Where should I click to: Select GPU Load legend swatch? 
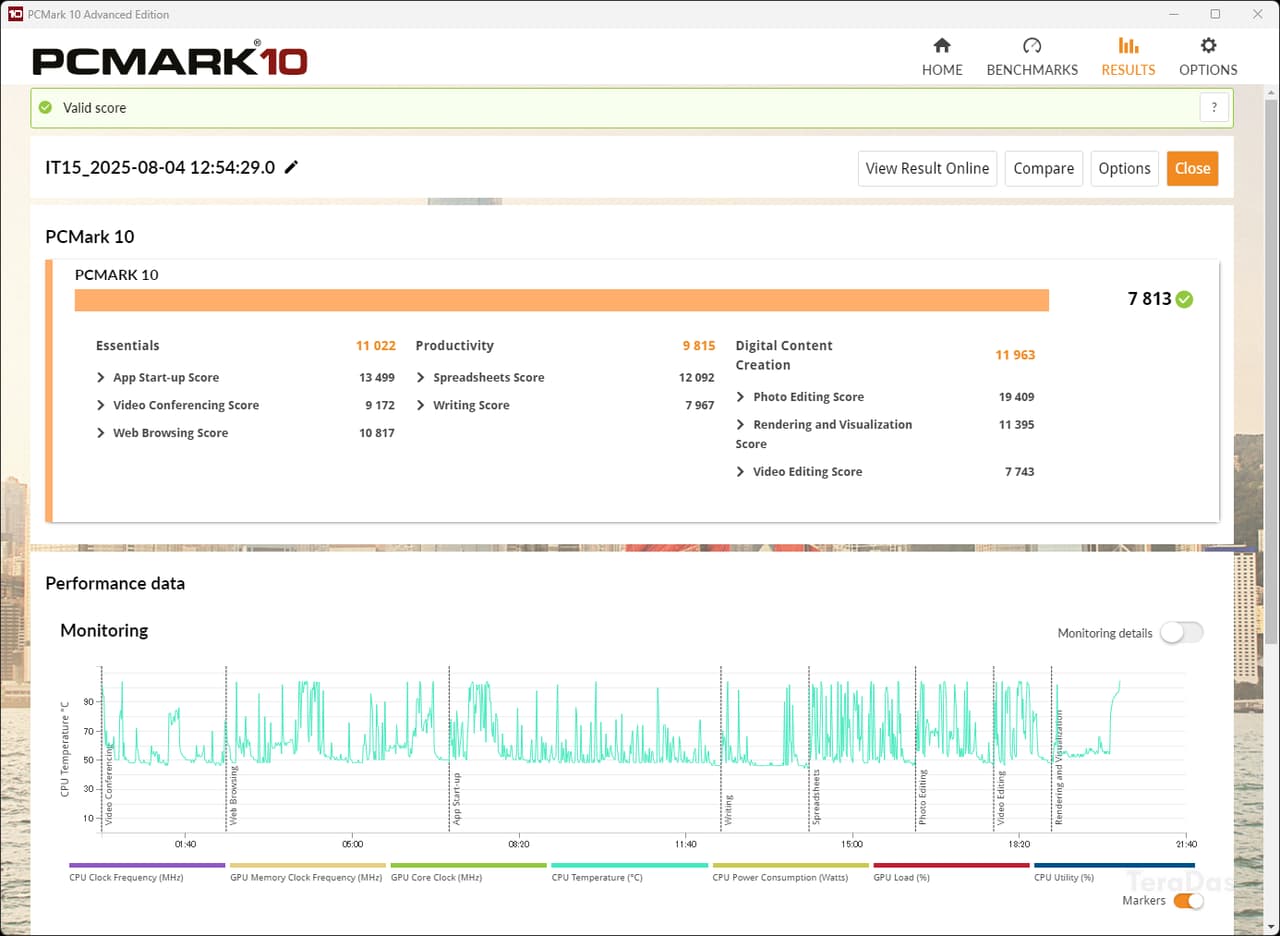(951, 865)
